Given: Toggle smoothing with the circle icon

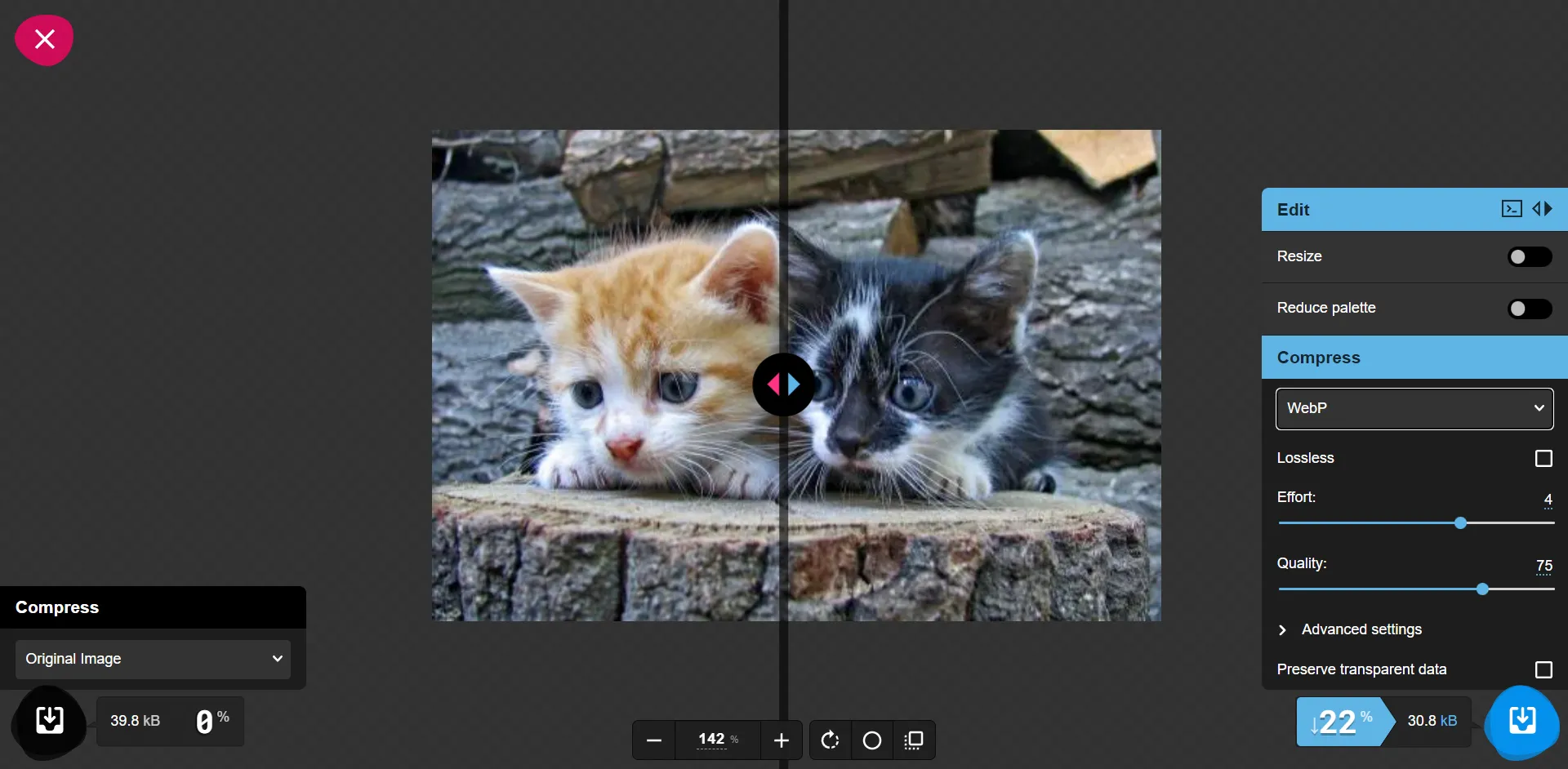Looking at the screenshot, I should coord(872,740).
